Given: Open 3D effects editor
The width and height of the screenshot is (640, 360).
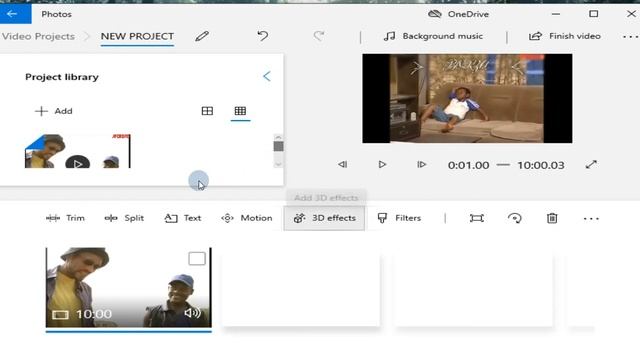Looking at the screenshot, I should [324, 218].
